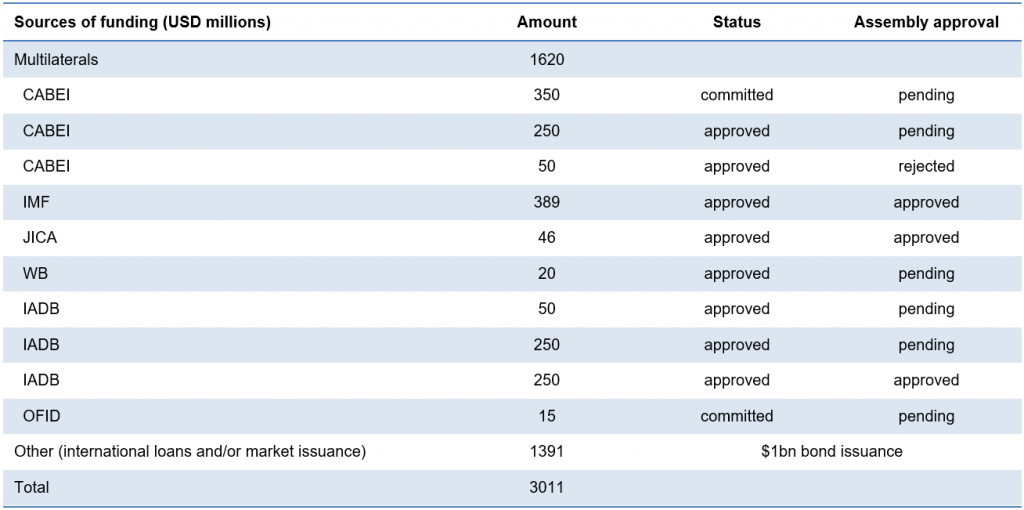Click the "Total" row label
The height and width of the screenshot is (510, 1024).
coord(31,487)
